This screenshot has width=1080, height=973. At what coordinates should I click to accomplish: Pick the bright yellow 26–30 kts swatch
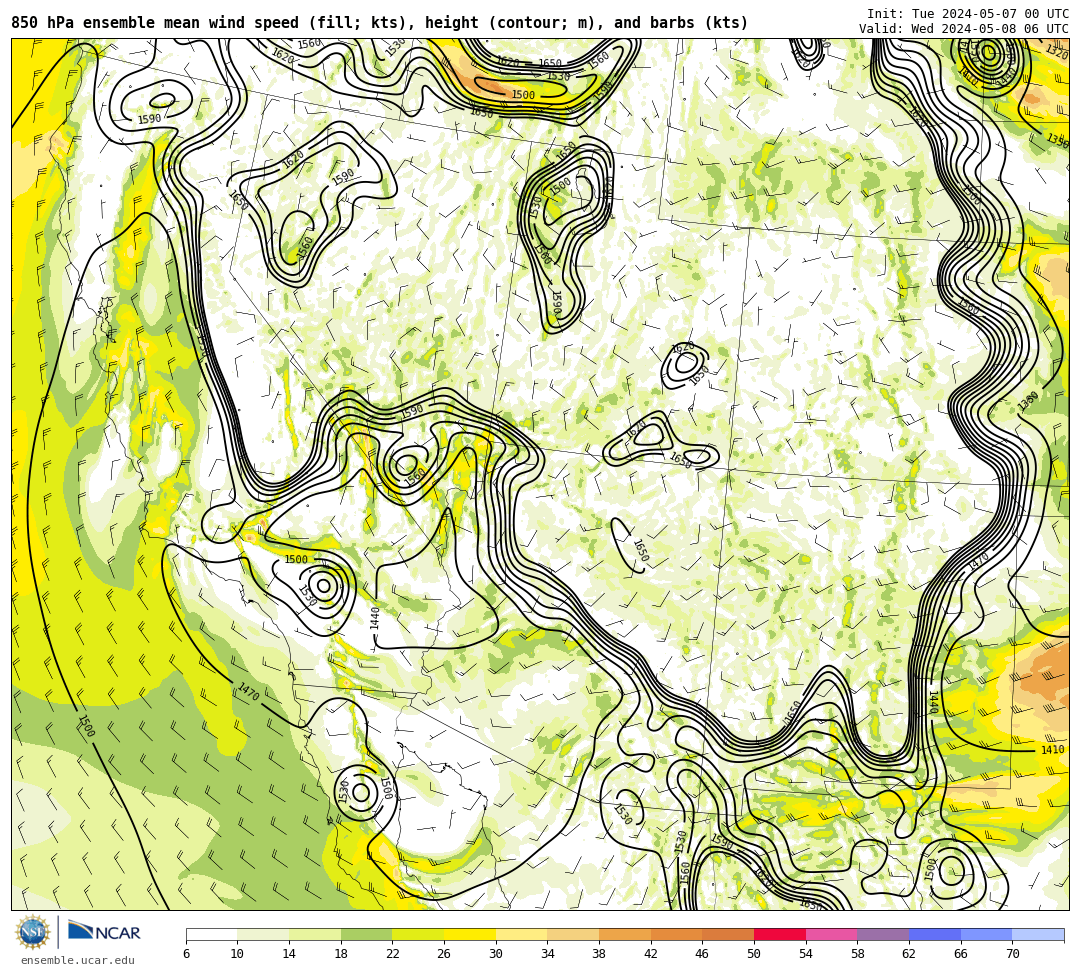470,934
